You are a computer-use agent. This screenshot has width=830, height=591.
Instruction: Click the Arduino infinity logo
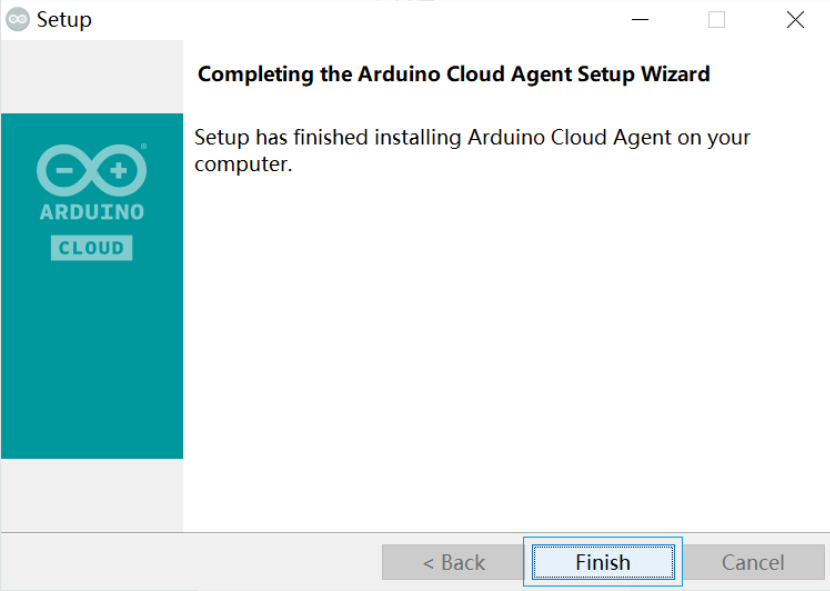click(92, 170)
